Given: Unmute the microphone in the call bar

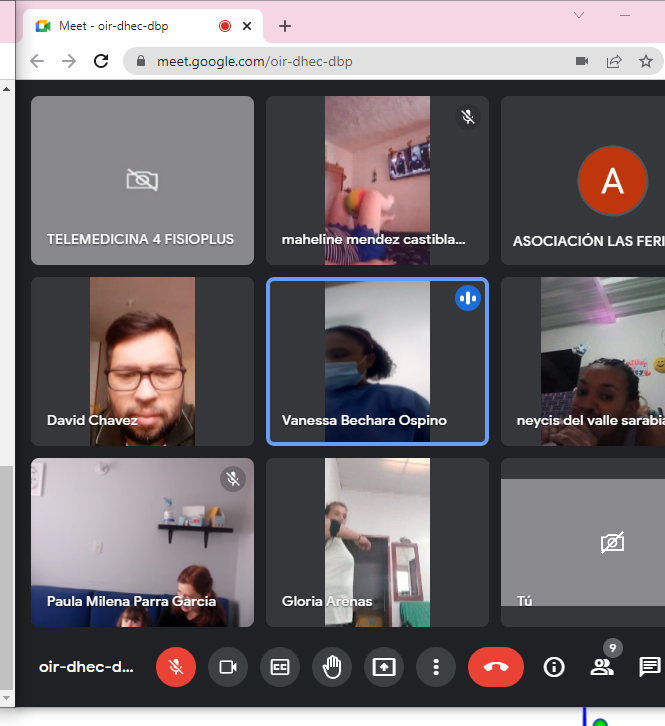Looking at the screenshot, I should [x=176, y=667].
